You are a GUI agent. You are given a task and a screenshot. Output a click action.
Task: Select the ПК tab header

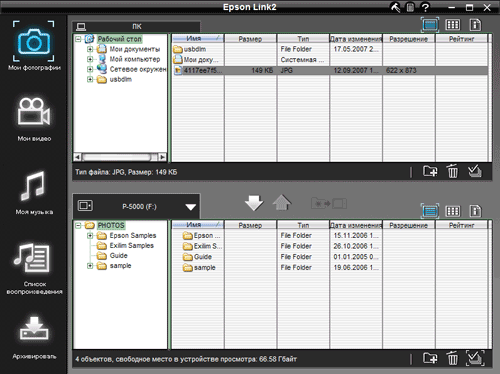(136, 26)
